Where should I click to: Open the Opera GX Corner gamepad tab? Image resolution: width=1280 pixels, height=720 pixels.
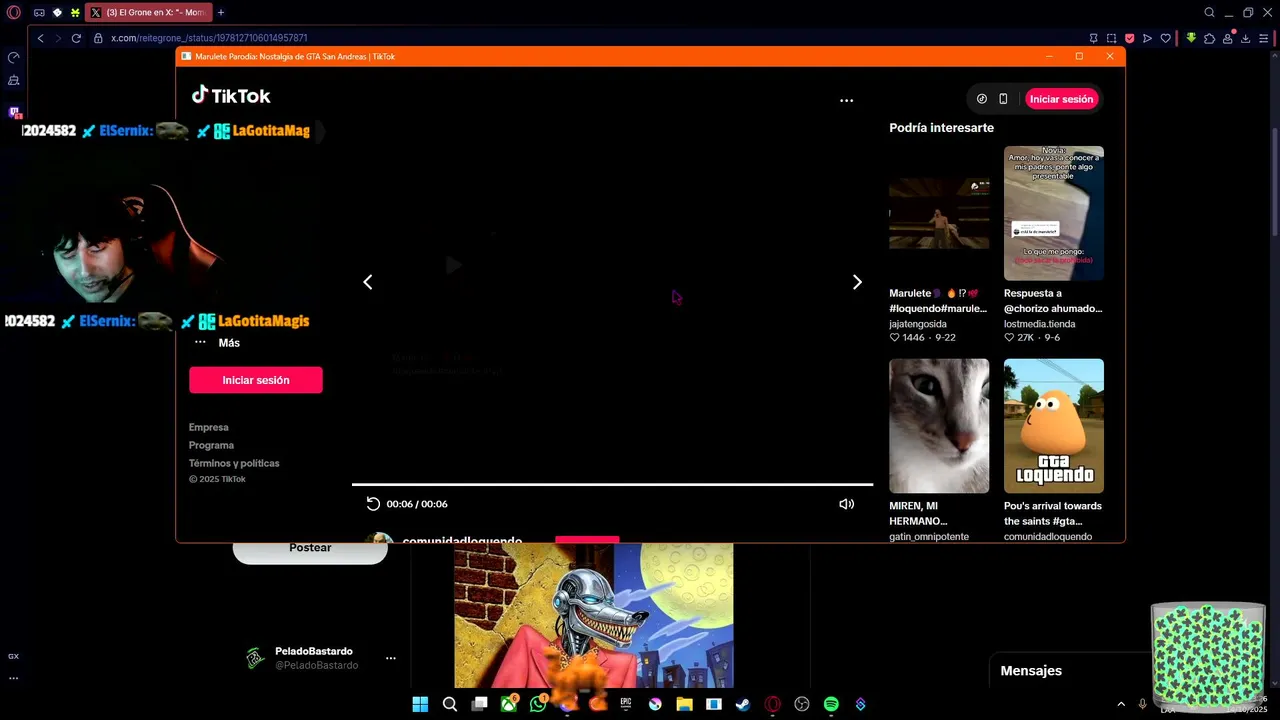(x=38, y=13)
